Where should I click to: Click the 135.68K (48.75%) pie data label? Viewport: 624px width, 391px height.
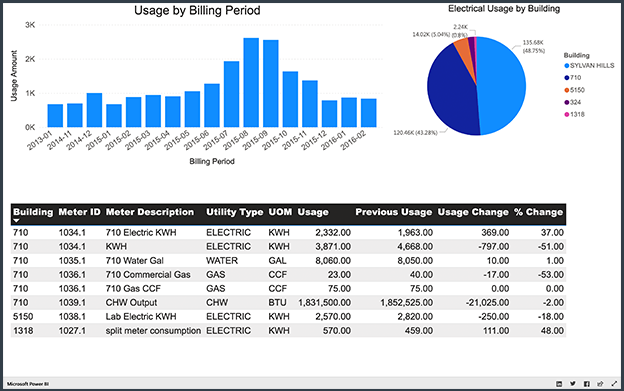point(533,47)
